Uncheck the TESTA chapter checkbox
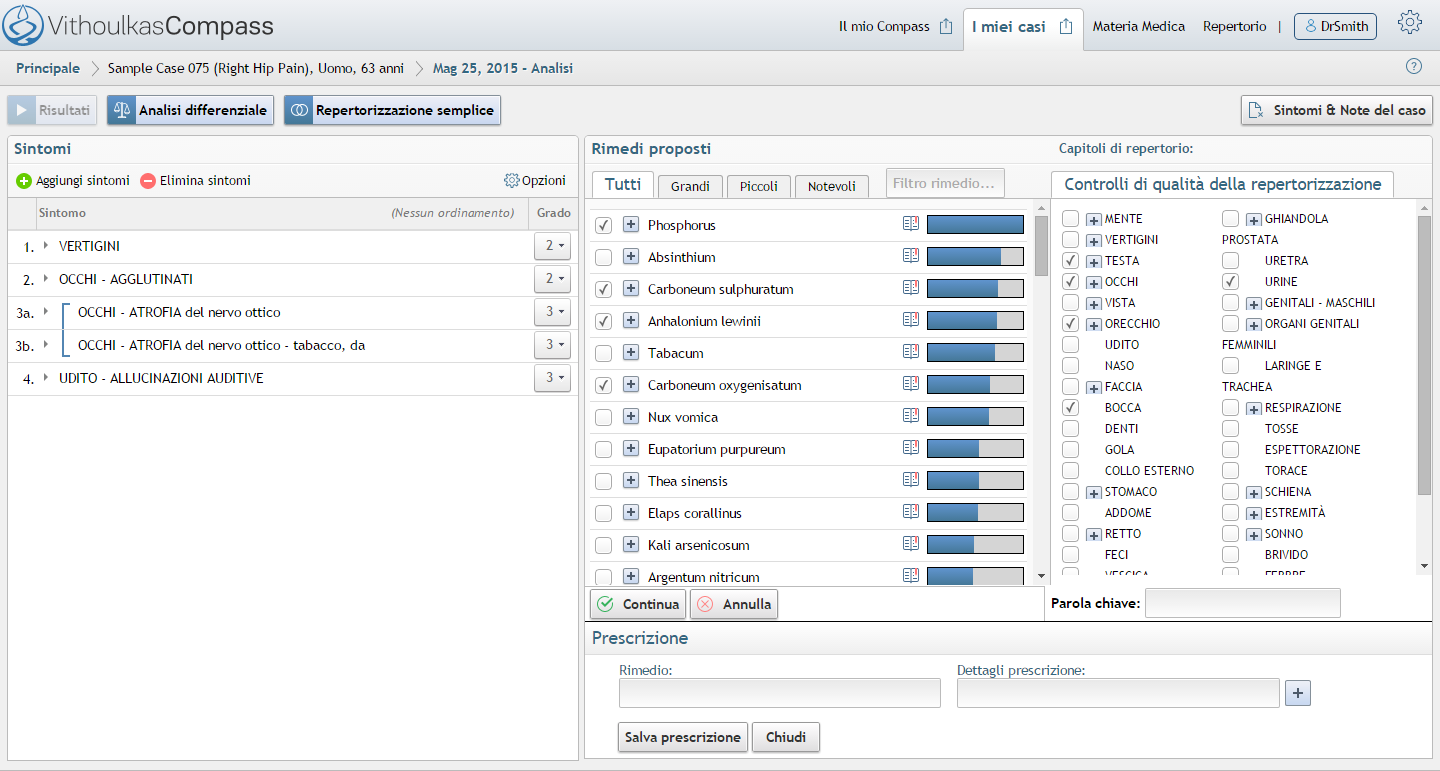Screen dimensions: 1440x771 (x=1071, y=260)
